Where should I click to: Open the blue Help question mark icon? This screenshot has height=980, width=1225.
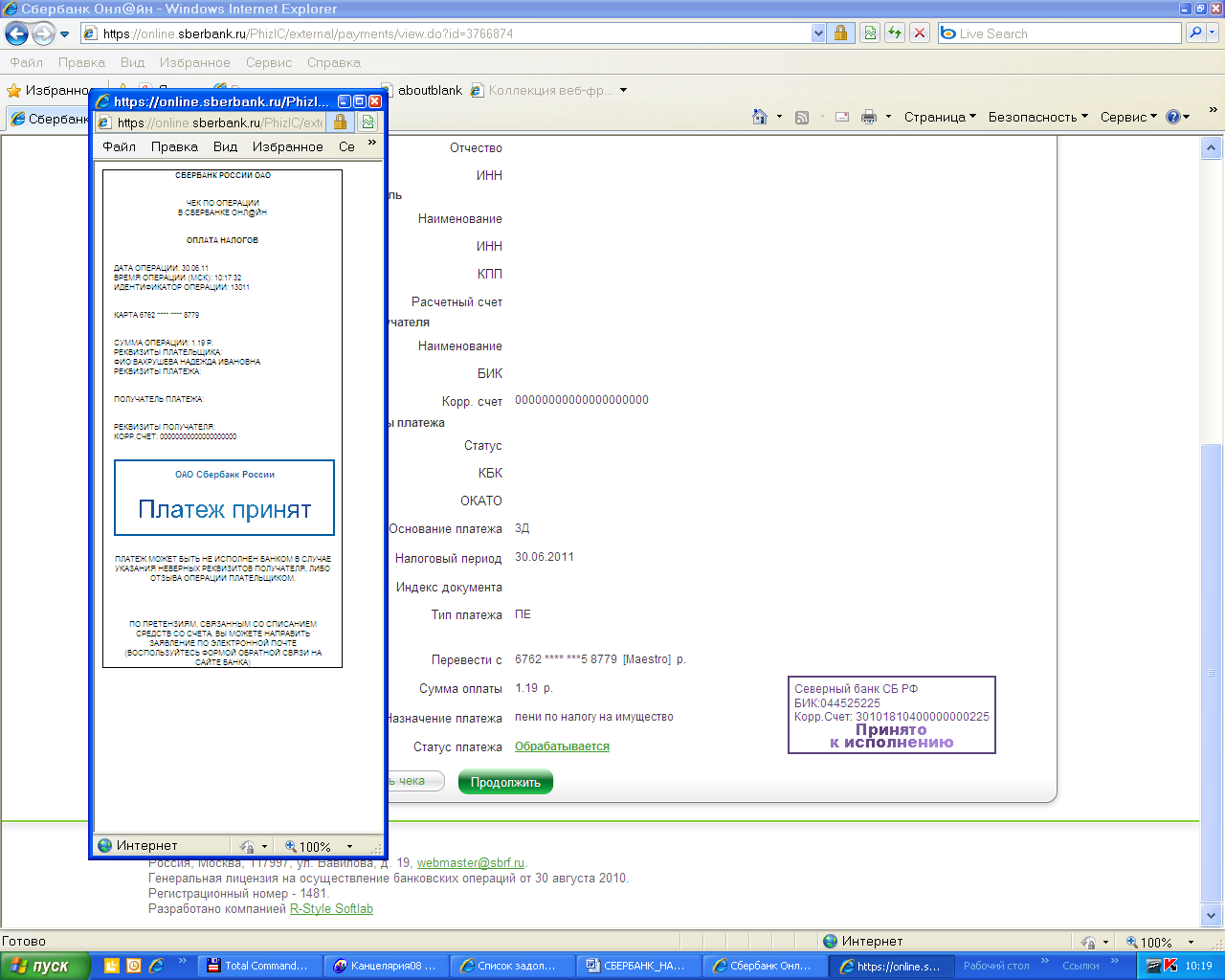coord(1173,117)
